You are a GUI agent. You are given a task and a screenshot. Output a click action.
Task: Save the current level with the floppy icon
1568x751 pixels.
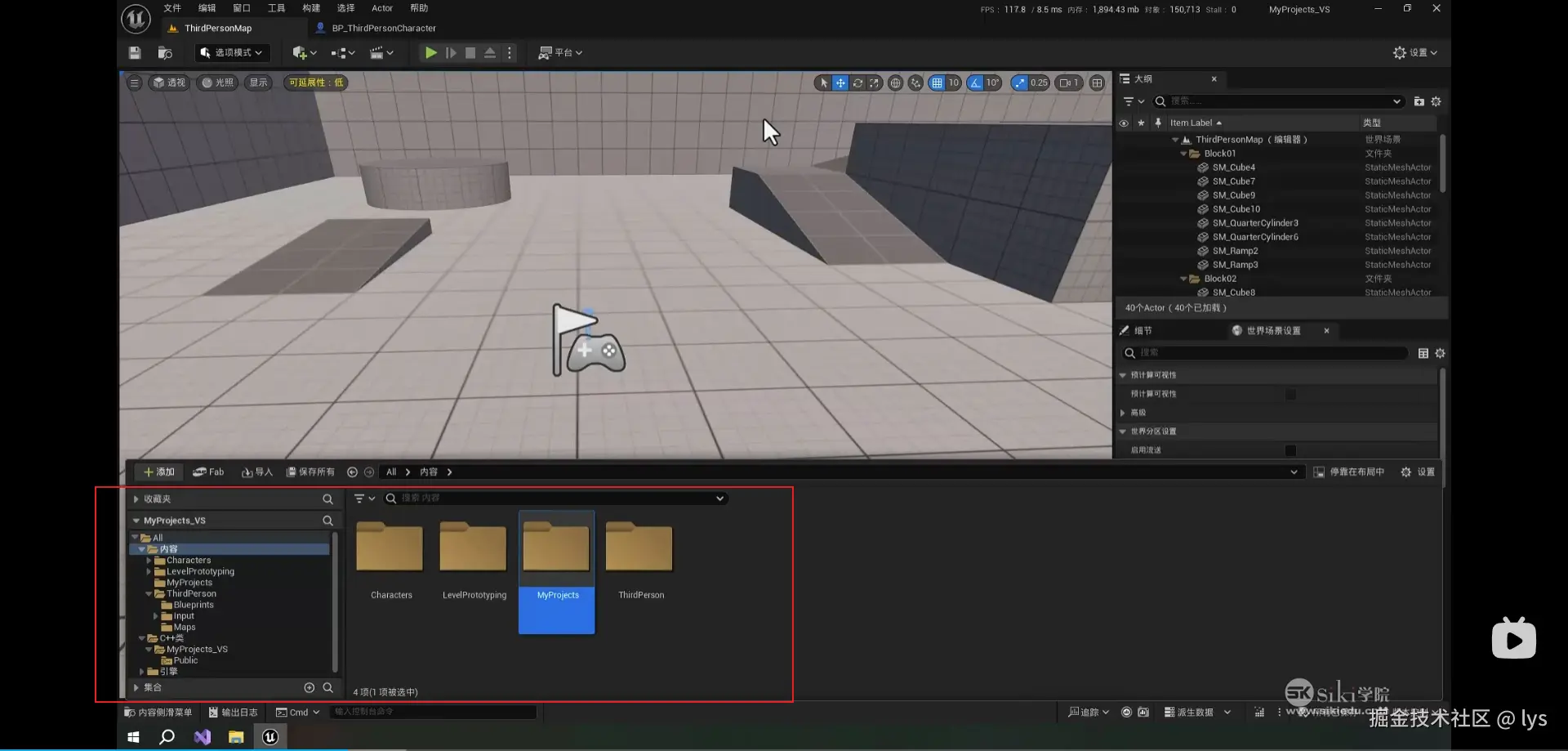click(x=135, y=52)
